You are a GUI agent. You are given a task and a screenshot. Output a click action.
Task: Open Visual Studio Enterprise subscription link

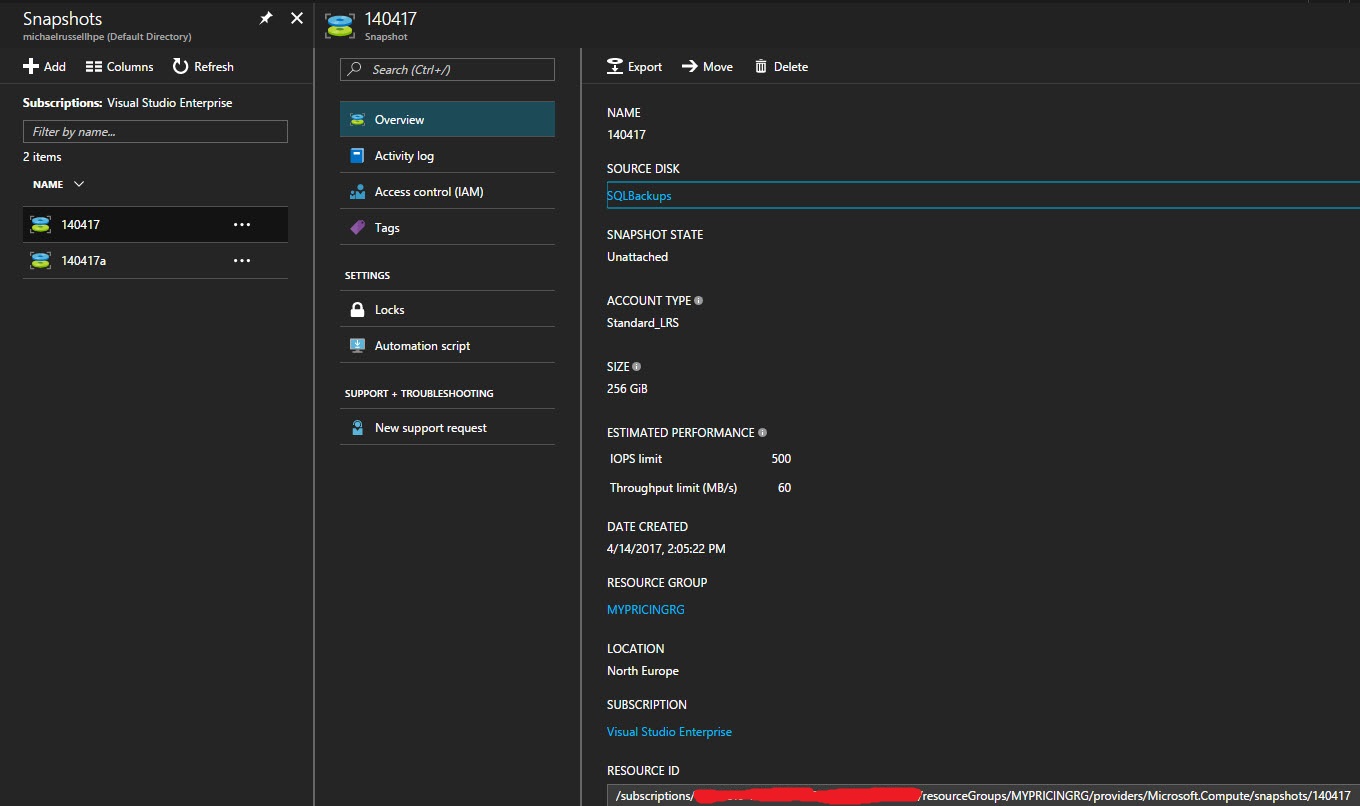point(669,731)
